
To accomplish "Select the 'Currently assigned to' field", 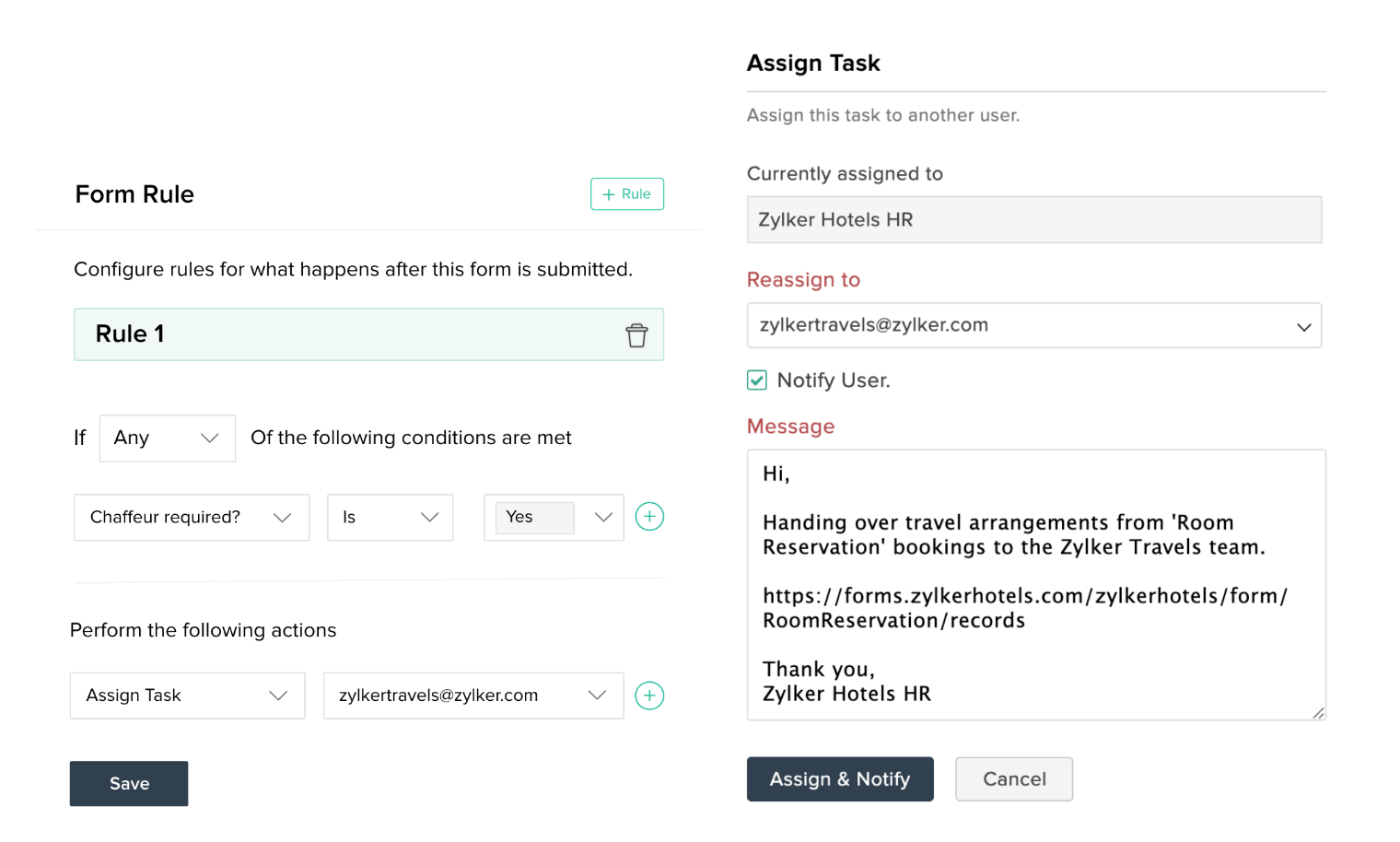I will 1033,219.
